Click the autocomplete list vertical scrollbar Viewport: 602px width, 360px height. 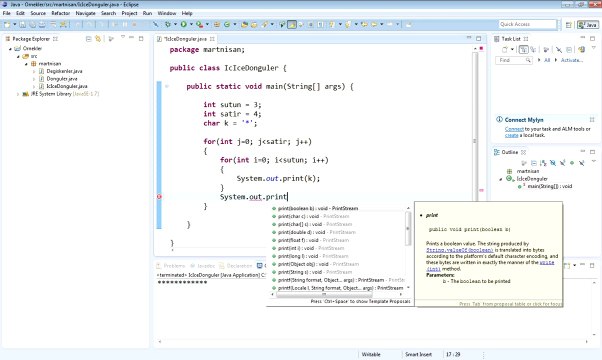tap(408, 228)
